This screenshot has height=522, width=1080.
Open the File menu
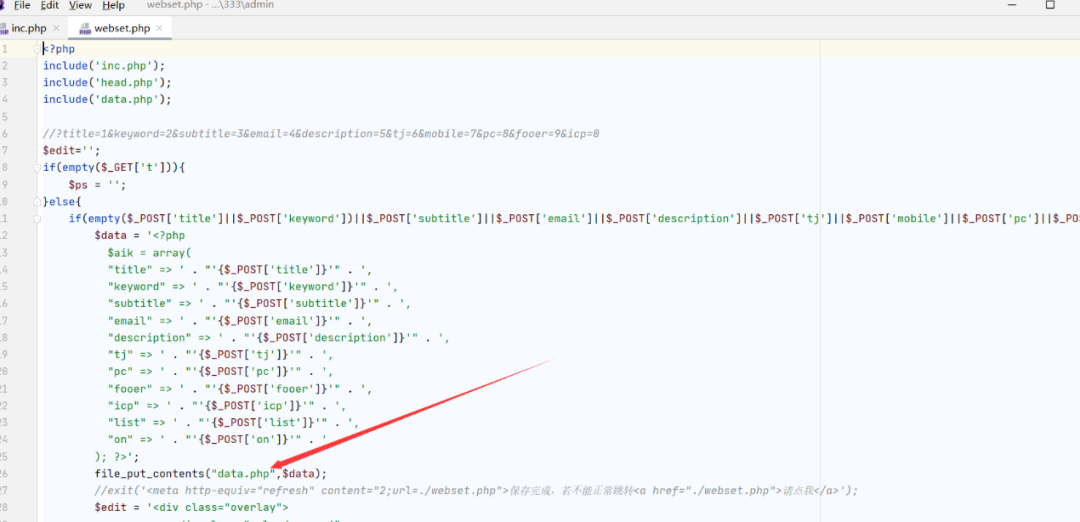[x=22, y=6]
